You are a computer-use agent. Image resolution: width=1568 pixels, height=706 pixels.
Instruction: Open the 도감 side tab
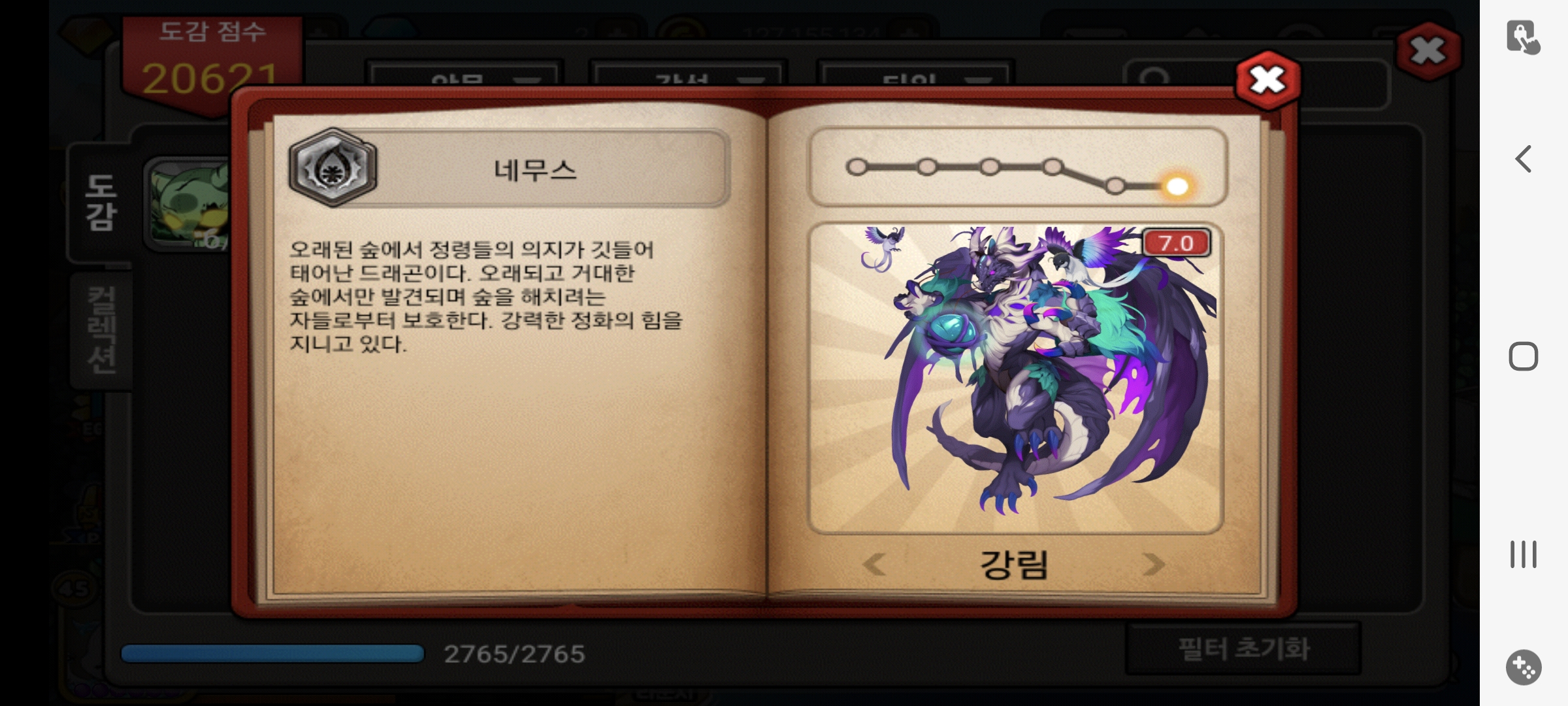click(x=101, y=203)
